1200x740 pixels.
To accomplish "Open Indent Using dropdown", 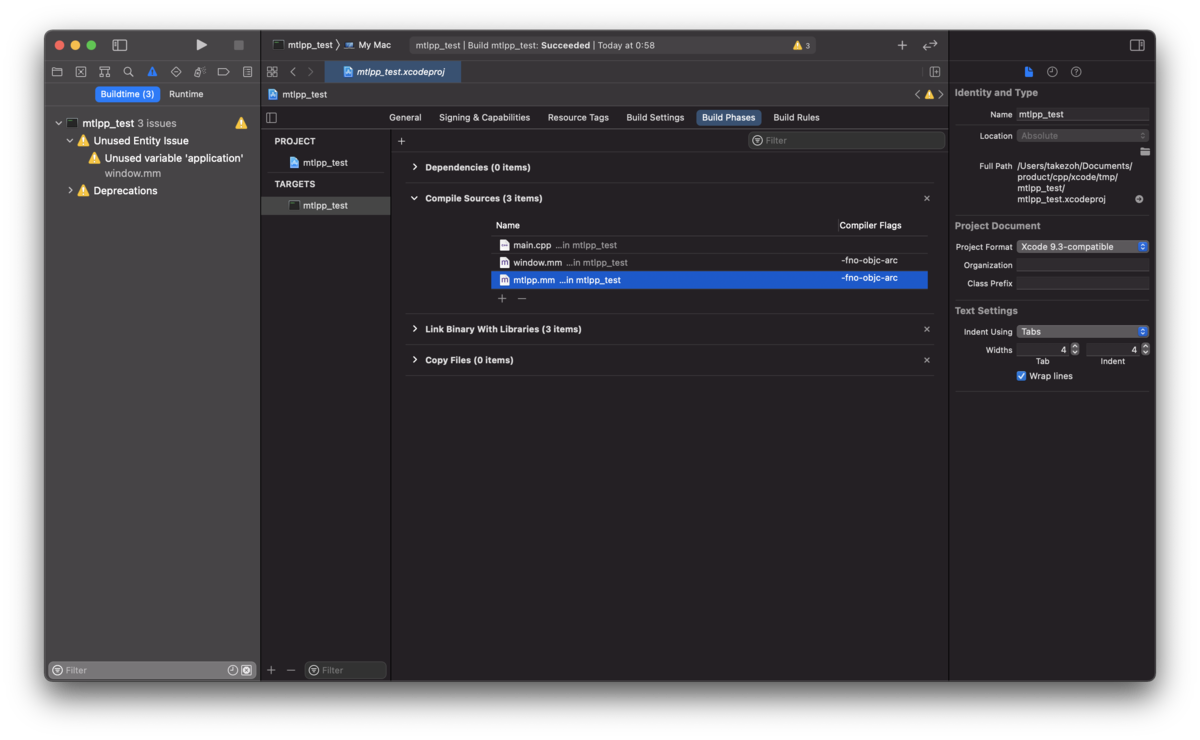I will pyautogui.click(x=1083, y=331).
